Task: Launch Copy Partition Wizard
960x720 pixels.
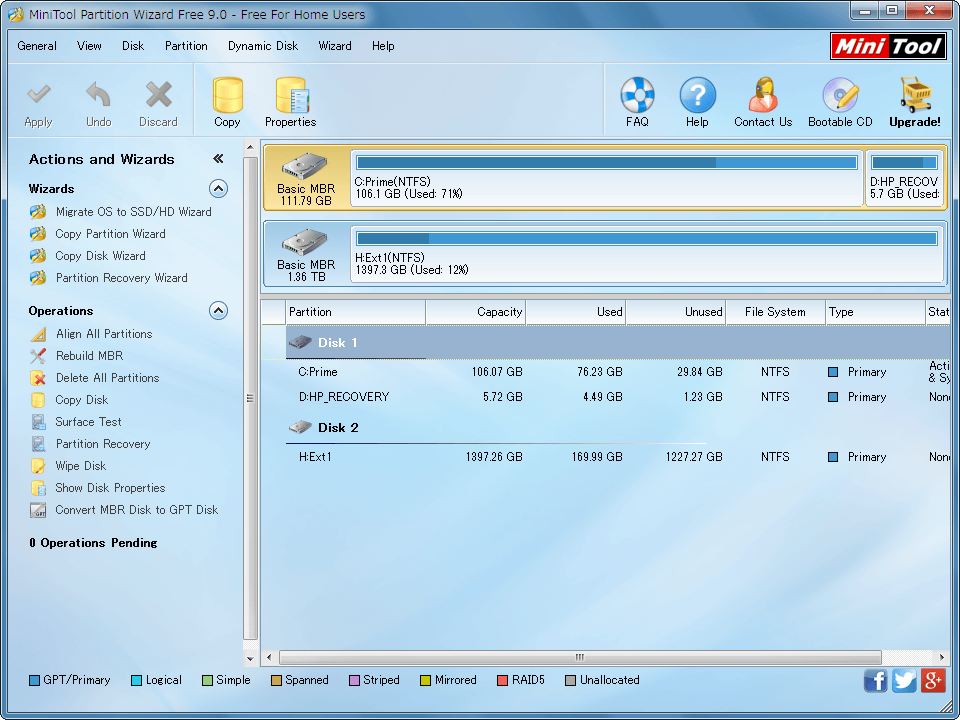Action: (x=110, y=234)
